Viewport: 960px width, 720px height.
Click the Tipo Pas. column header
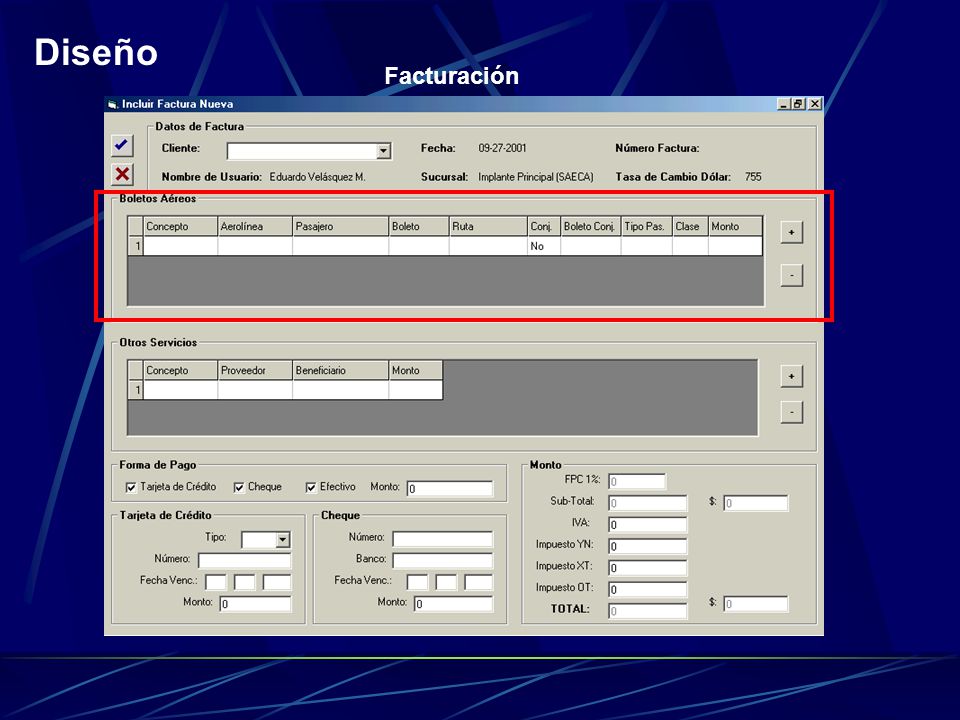647,227
